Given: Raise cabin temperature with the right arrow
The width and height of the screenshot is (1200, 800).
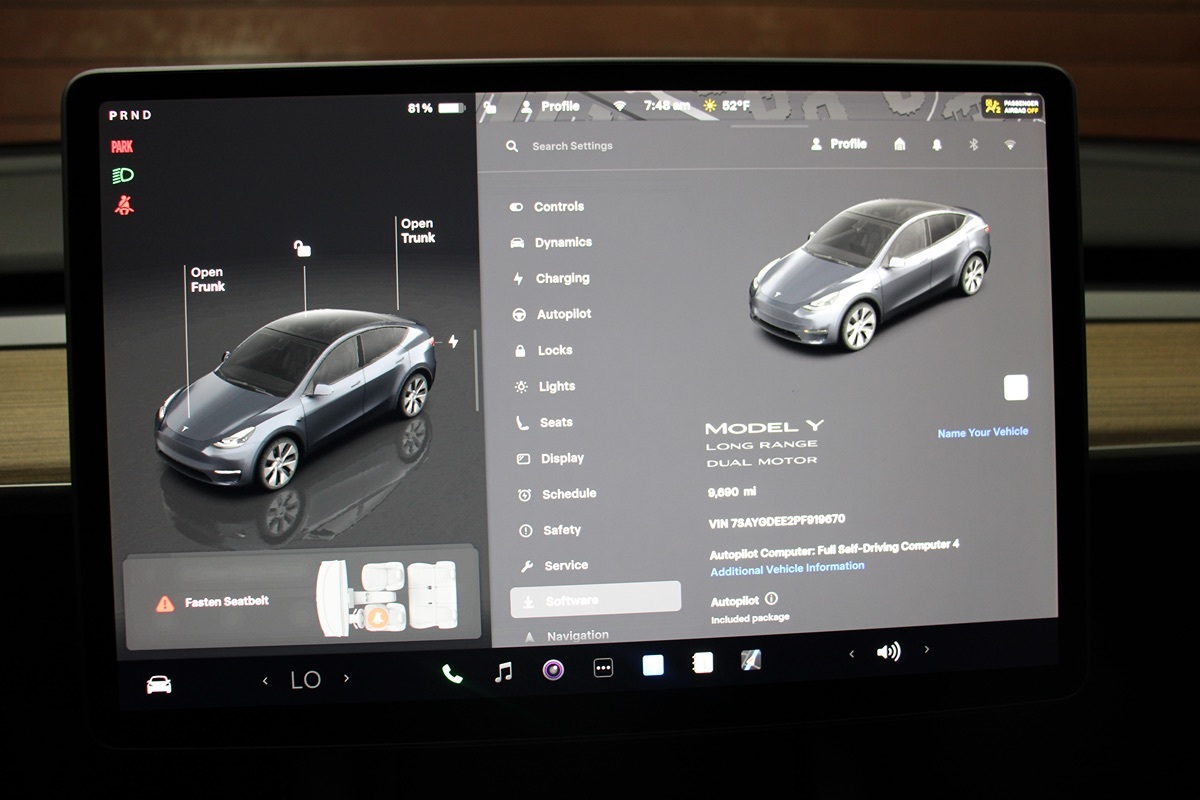Looking at the screenshot, I should (346, 678).
